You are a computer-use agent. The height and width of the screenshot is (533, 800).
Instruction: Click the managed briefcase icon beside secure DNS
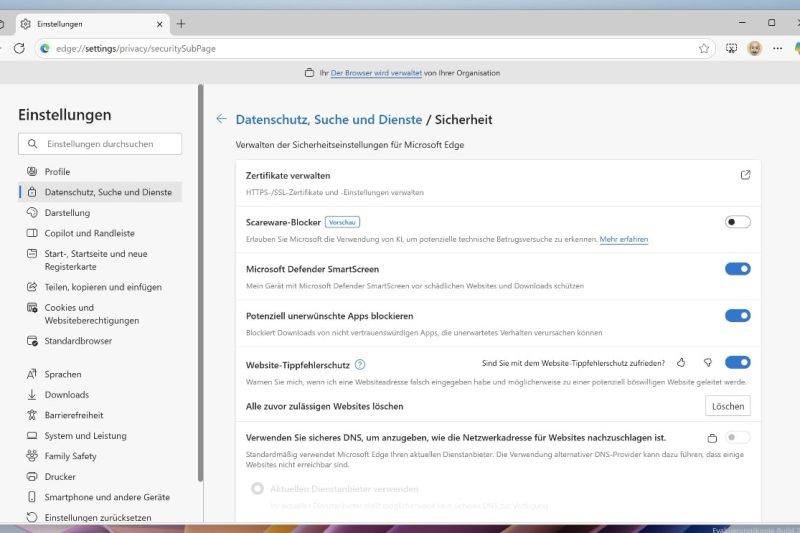[712, 438]
